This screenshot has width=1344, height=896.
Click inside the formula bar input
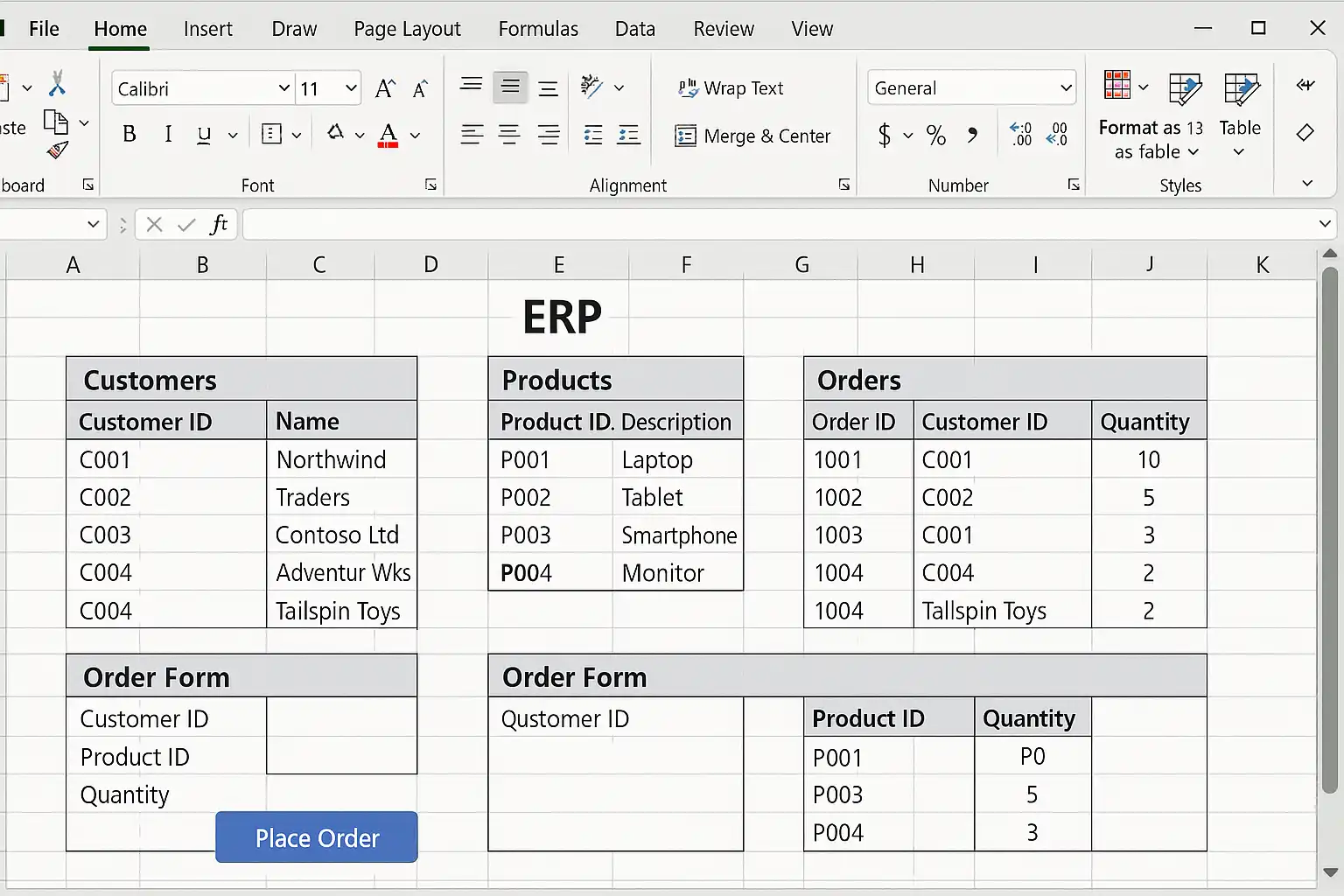pos(779,225)
